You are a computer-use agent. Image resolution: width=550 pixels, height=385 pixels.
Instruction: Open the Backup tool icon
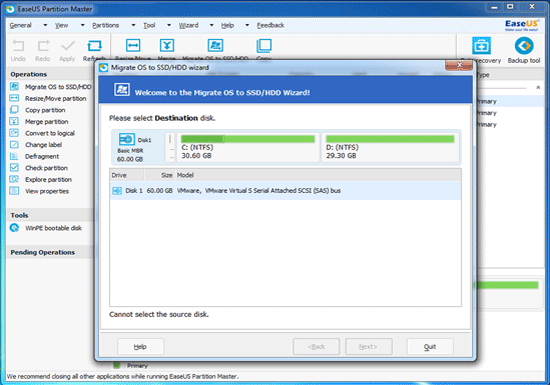pyautogui.click(x=524, y=46)
